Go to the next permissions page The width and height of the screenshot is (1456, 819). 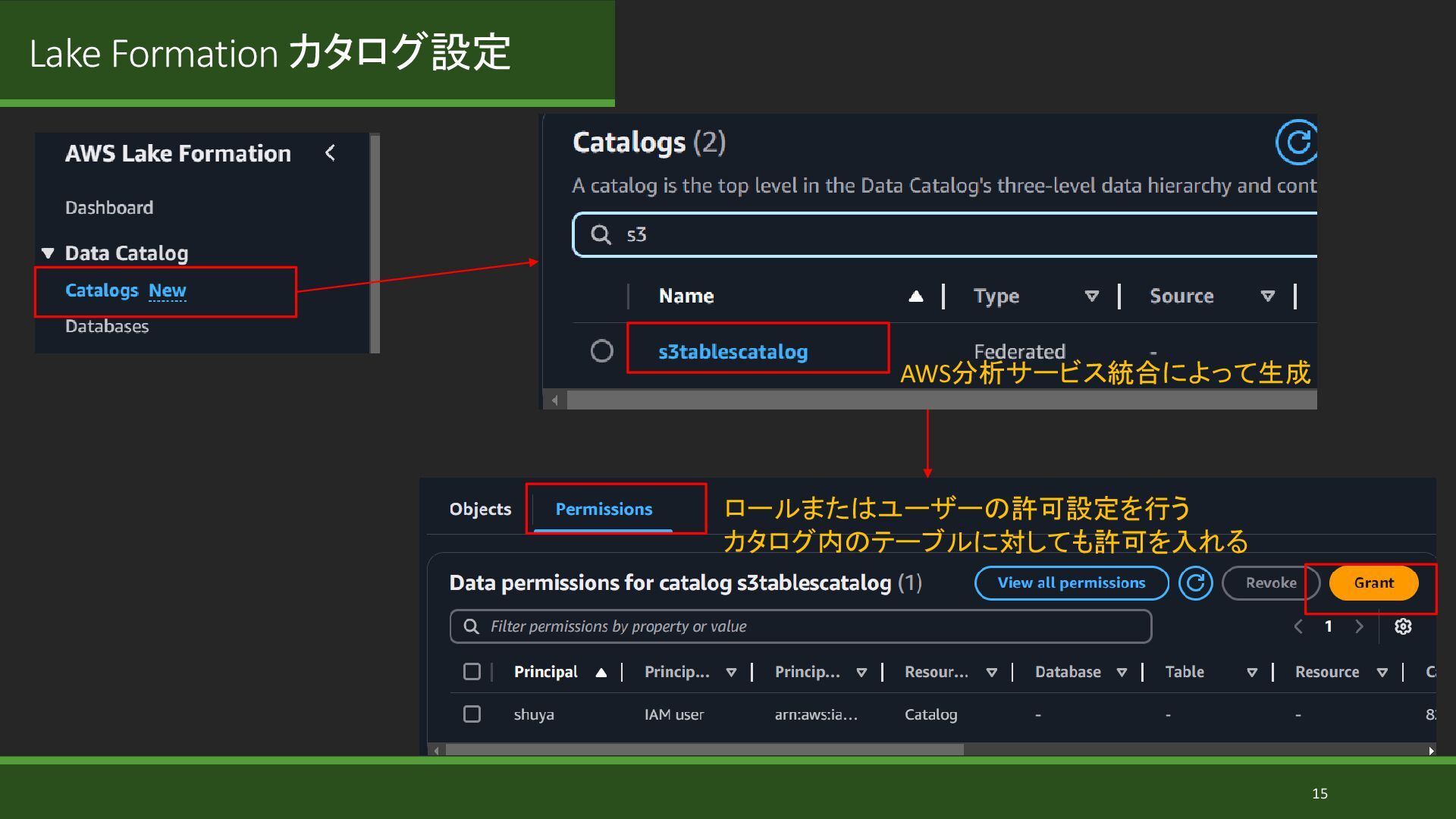click(1359, 626)
